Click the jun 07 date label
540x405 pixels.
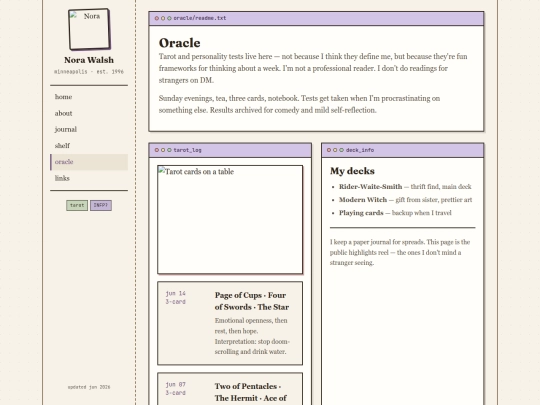click(175, 384)
